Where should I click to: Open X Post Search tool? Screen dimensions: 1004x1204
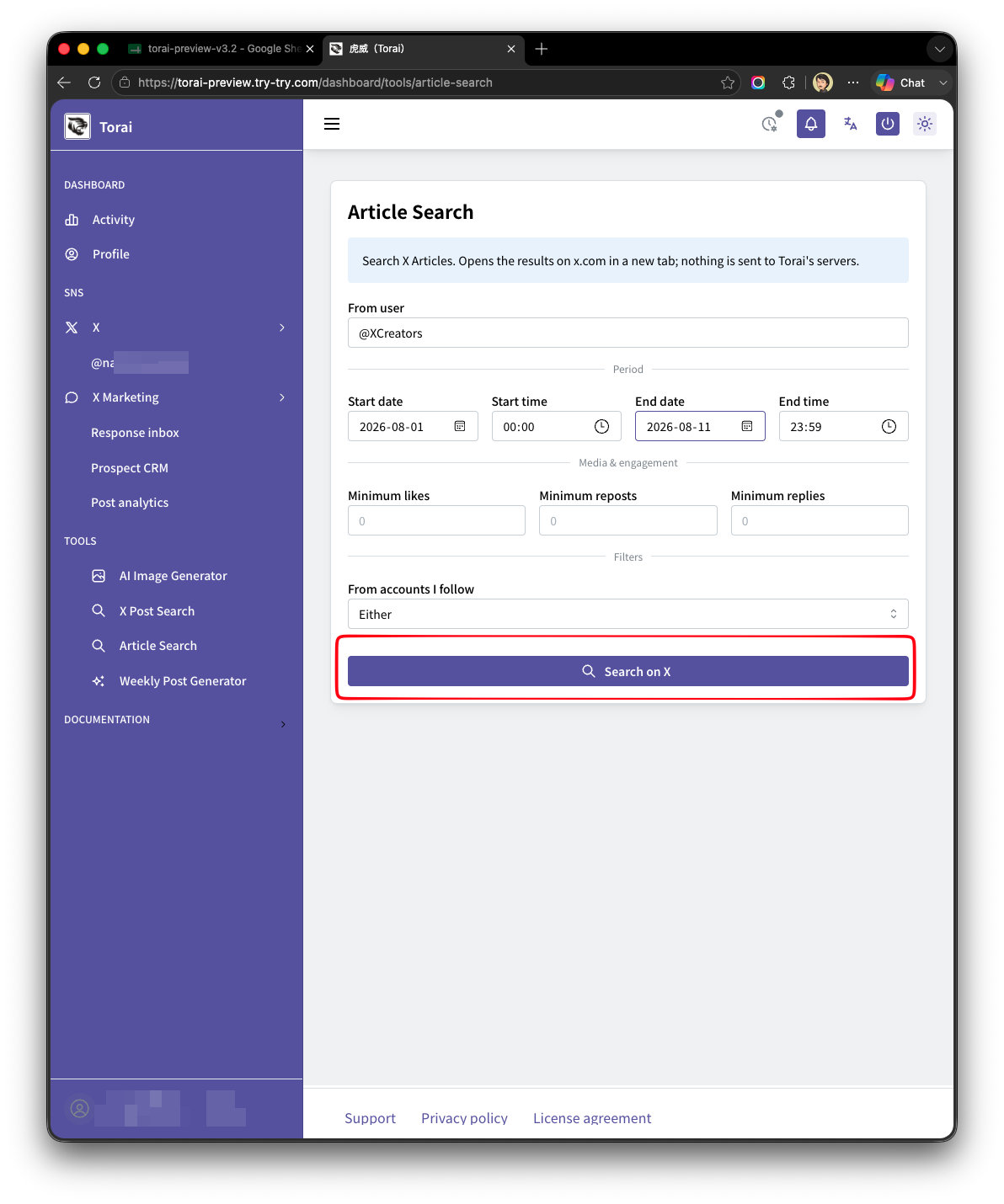pyautogui.click(x=157, y=611)
